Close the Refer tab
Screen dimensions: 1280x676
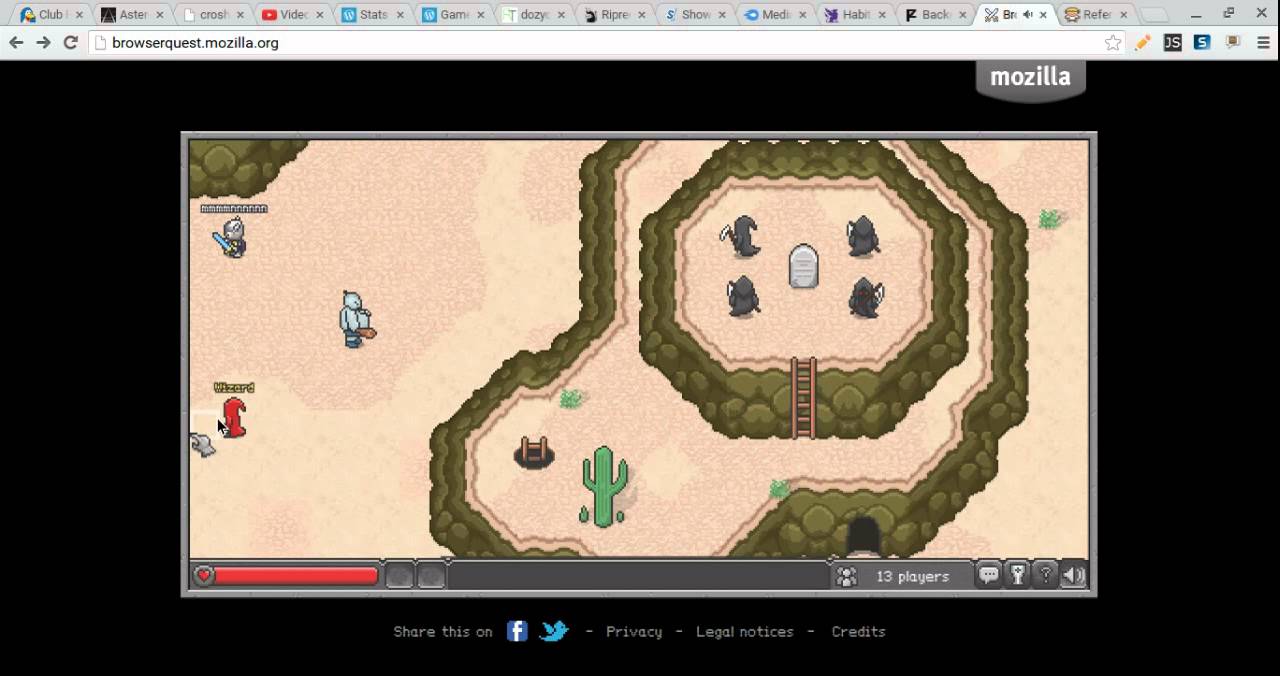[1123, 15]
